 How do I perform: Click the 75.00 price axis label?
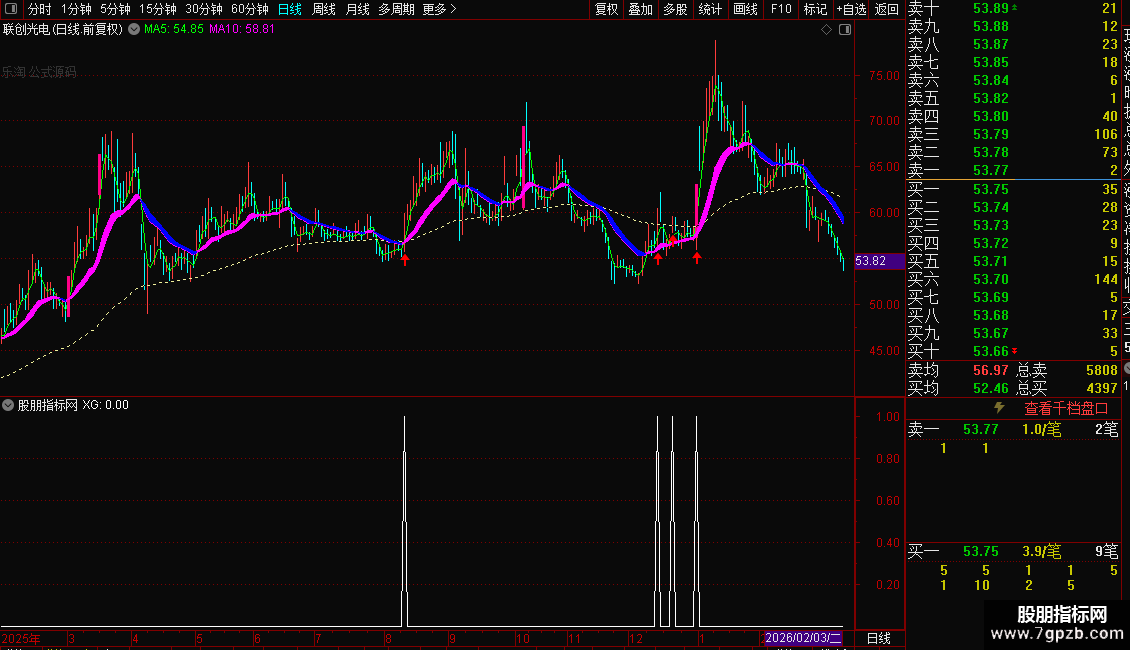[884, 75]
